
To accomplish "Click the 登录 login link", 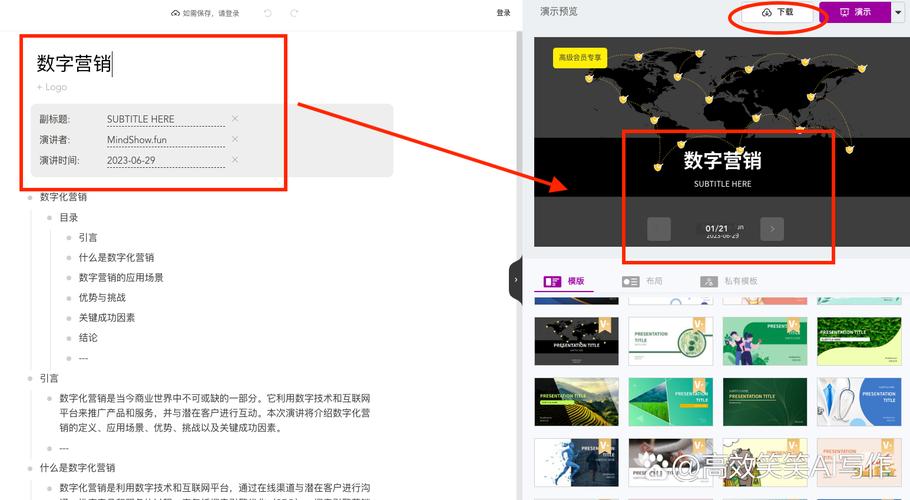I will (503, 13).
